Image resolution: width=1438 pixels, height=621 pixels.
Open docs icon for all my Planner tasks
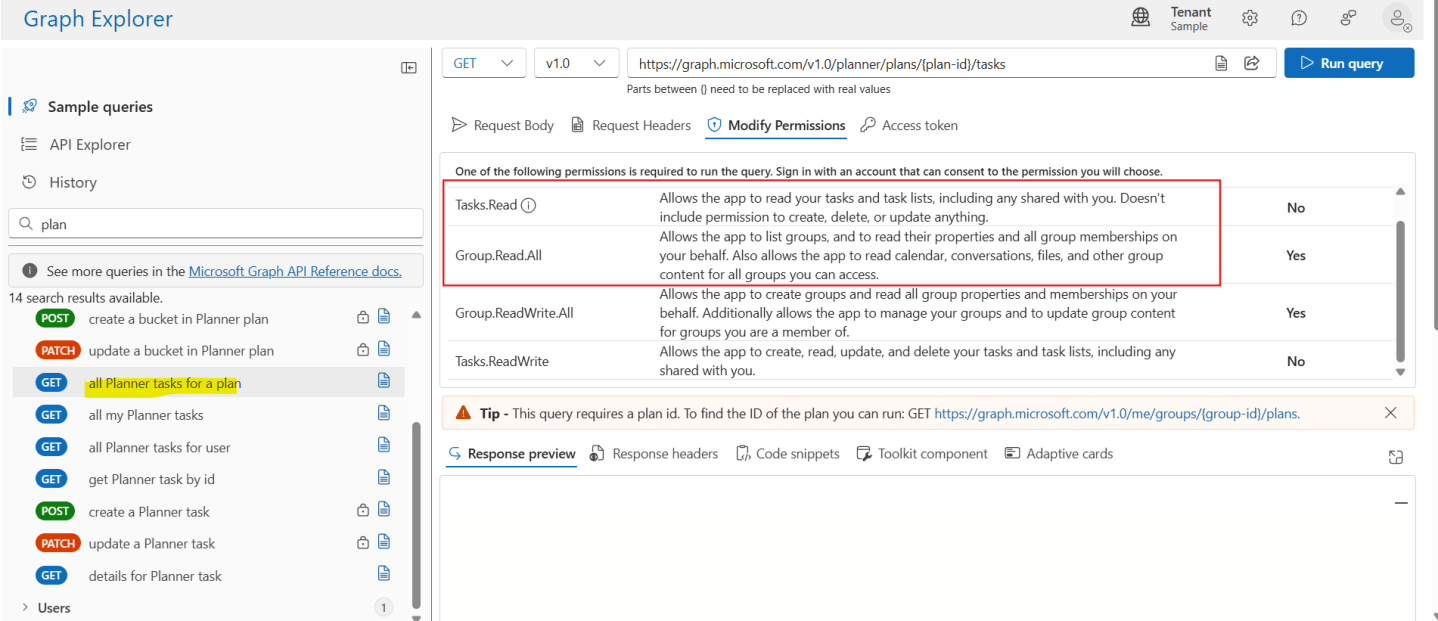point(384,413)
